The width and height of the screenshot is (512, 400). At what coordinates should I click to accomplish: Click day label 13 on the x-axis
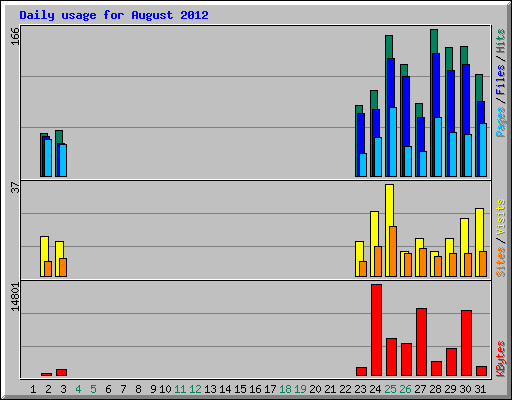coord(210,389)
